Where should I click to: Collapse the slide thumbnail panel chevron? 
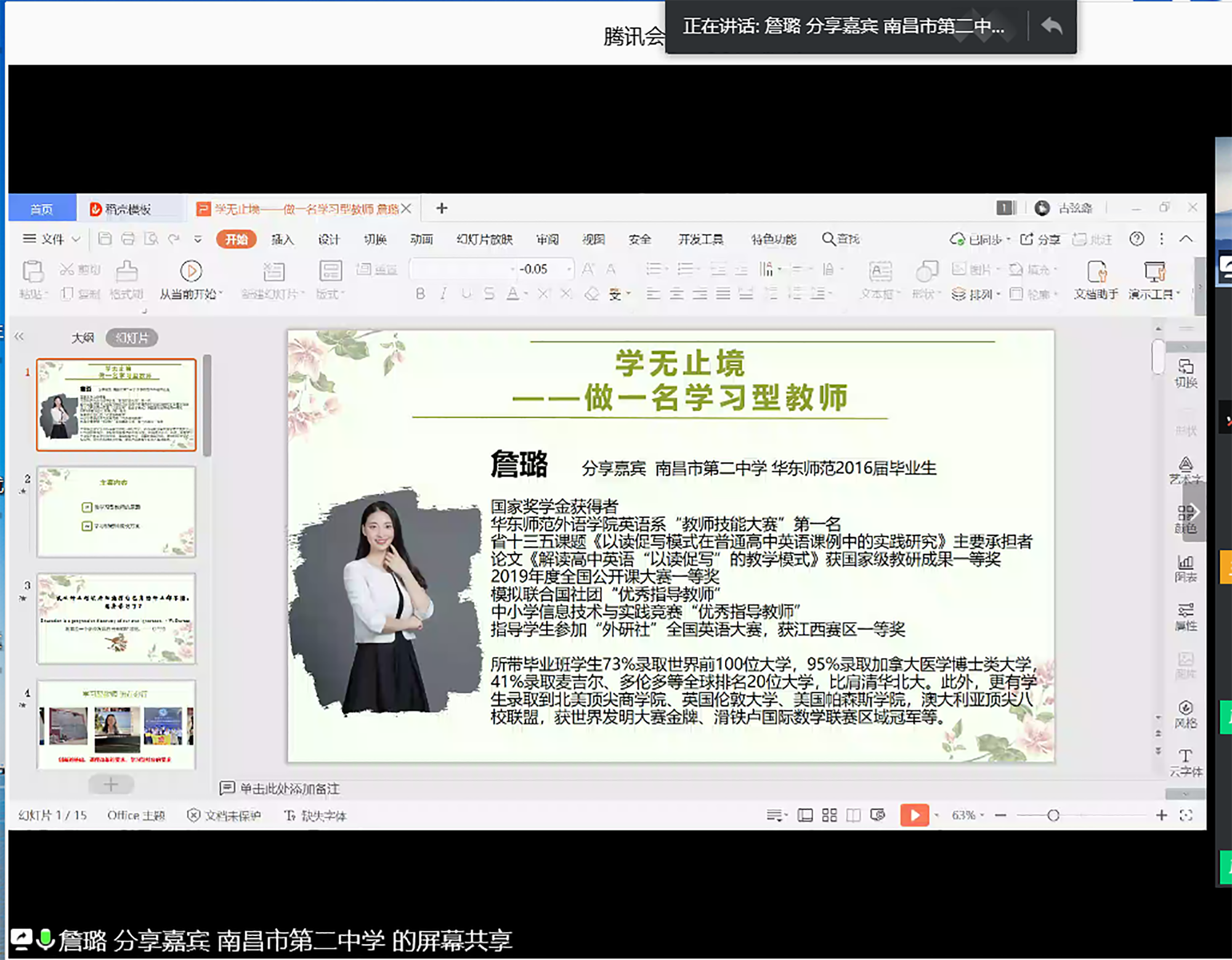pyautogui.click(x=19, y=336)
